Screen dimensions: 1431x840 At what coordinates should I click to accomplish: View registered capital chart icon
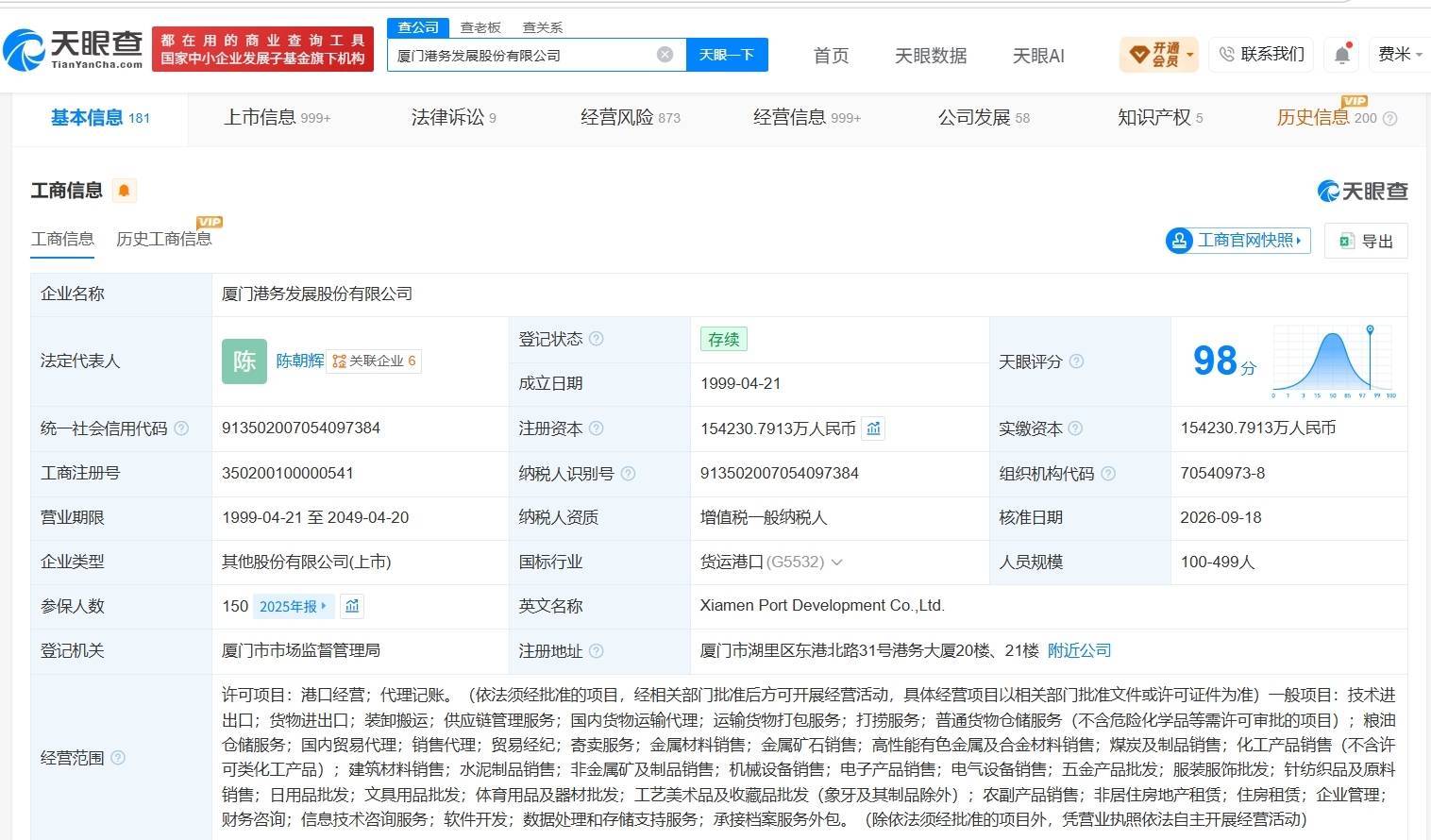pos(873,428)
